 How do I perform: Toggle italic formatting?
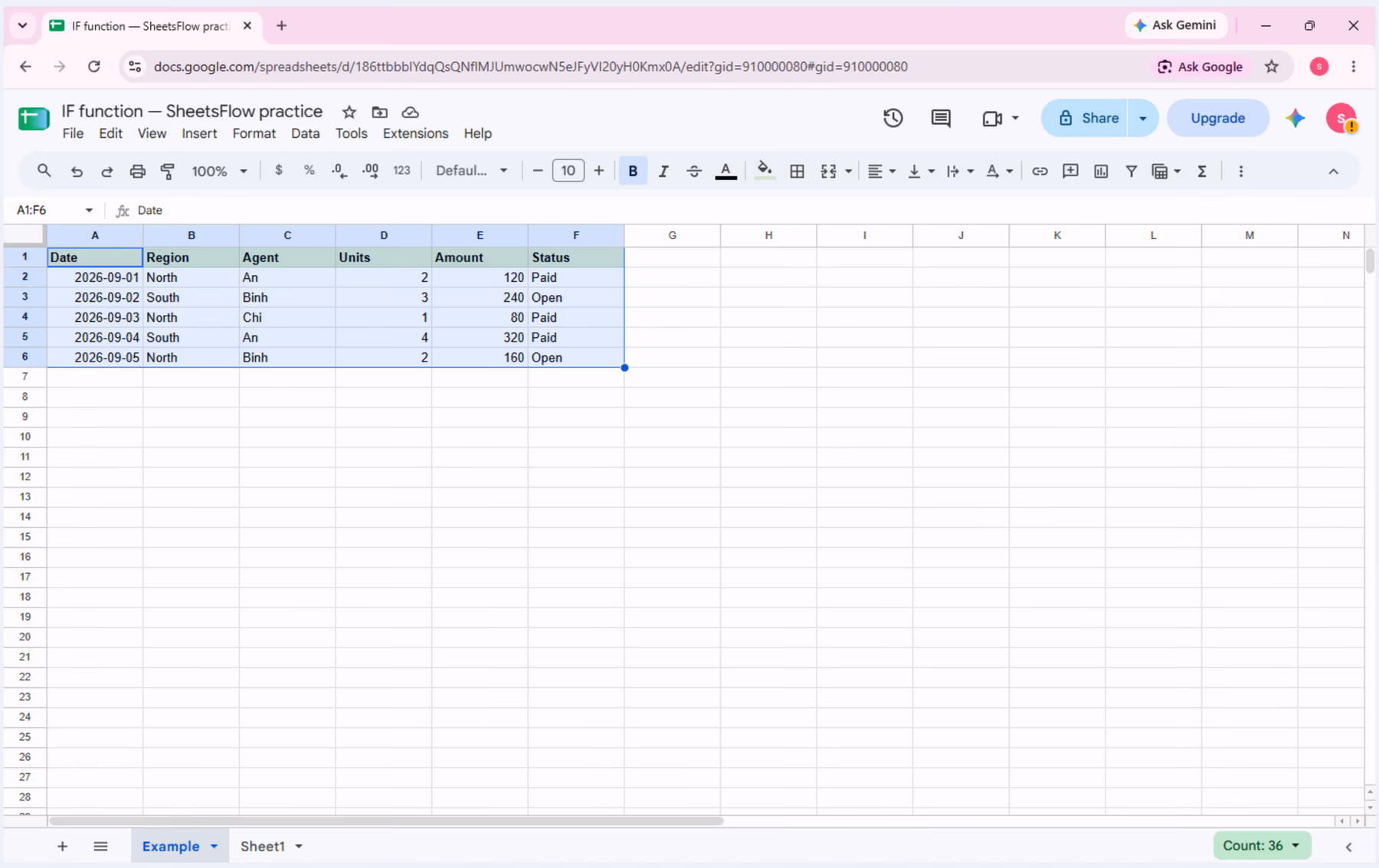[663, 171]
